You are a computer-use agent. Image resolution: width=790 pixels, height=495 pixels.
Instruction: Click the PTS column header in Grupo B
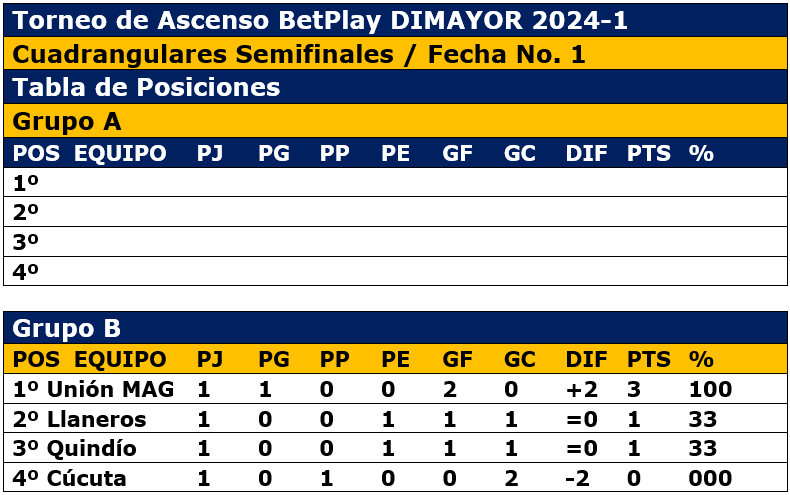pos(648,359)
